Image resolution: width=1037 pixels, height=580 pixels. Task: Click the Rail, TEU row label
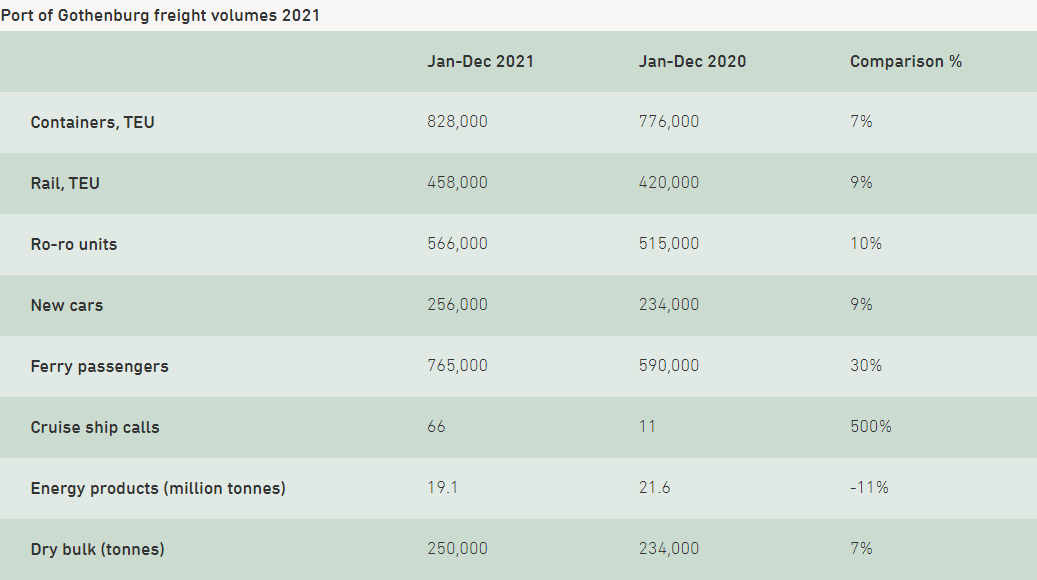tap(65, 183)
